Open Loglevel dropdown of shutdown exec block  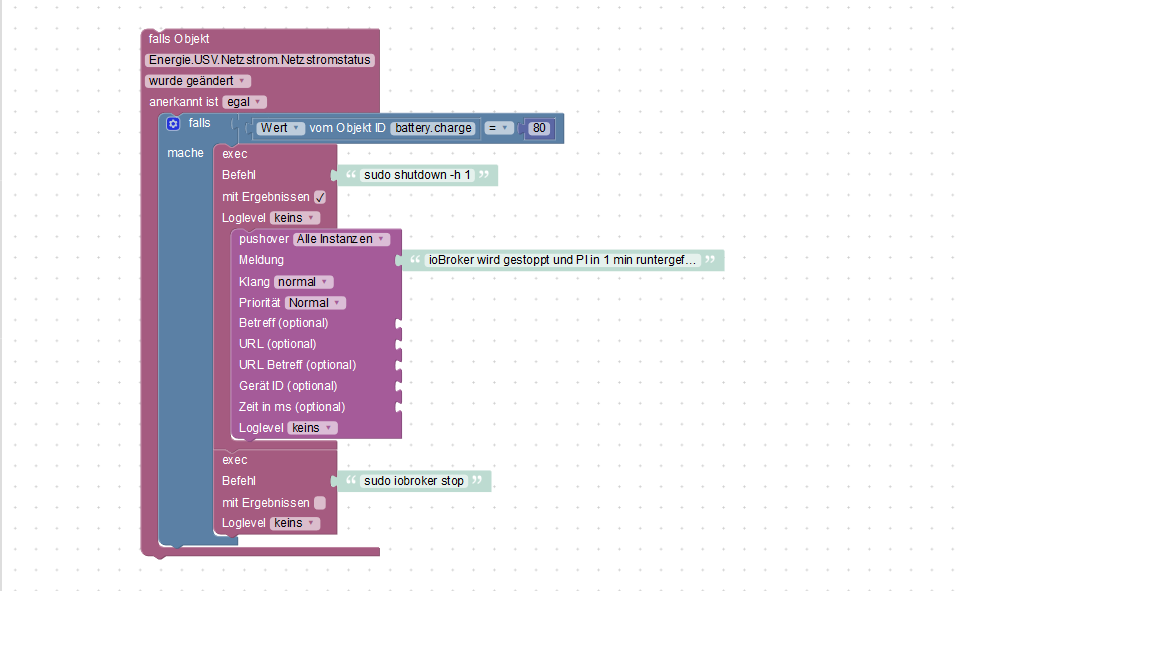click(295, 217)
